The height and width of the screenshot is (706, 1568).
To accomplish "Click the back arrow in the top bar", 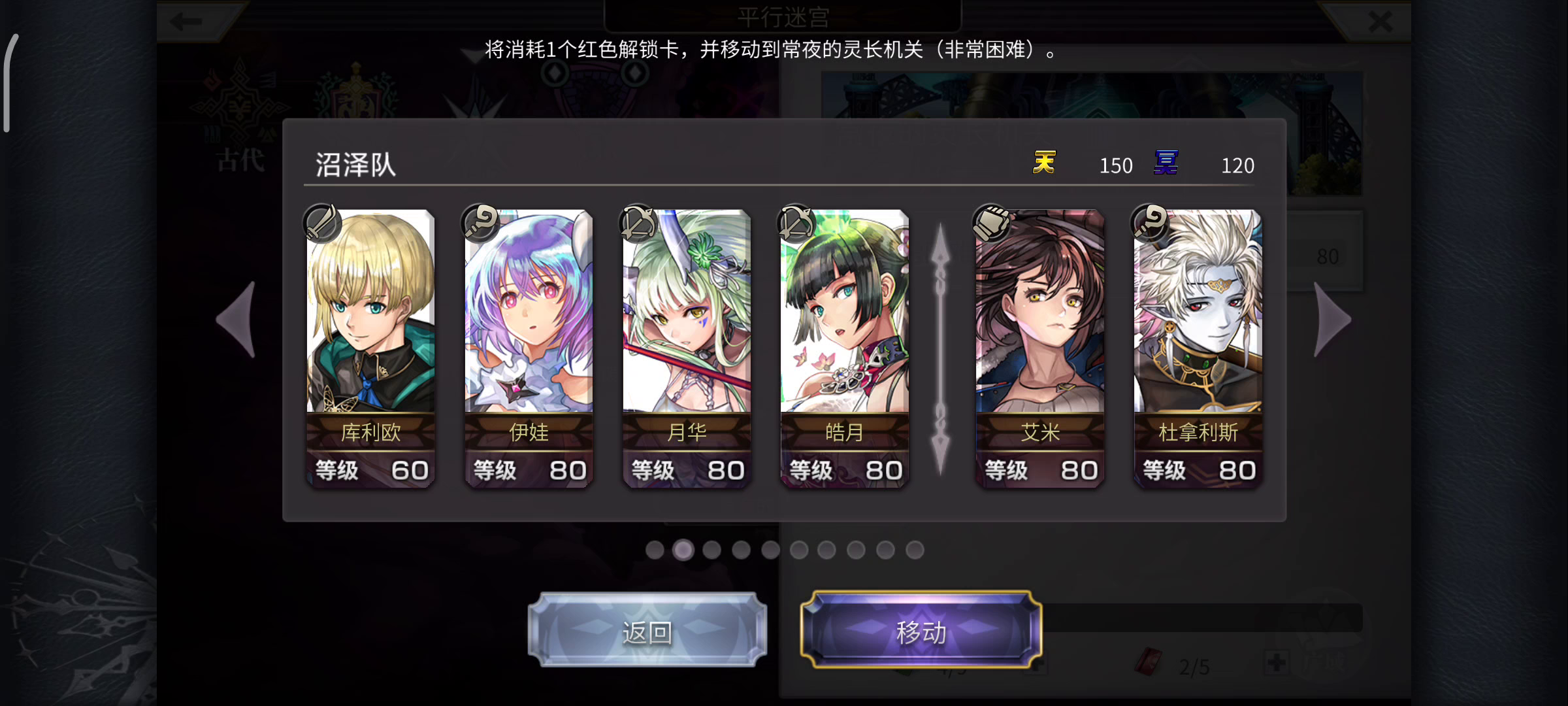I will [186, 22].
